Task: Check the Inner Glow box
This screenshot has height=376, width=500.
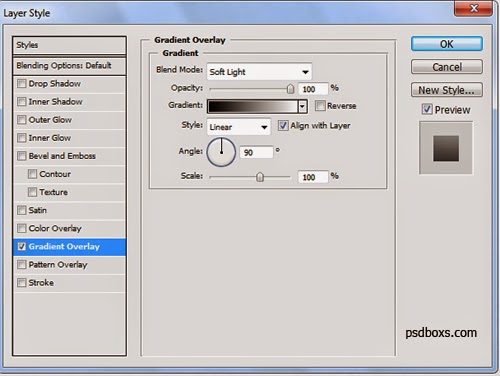Action: [x=22, y=137]
